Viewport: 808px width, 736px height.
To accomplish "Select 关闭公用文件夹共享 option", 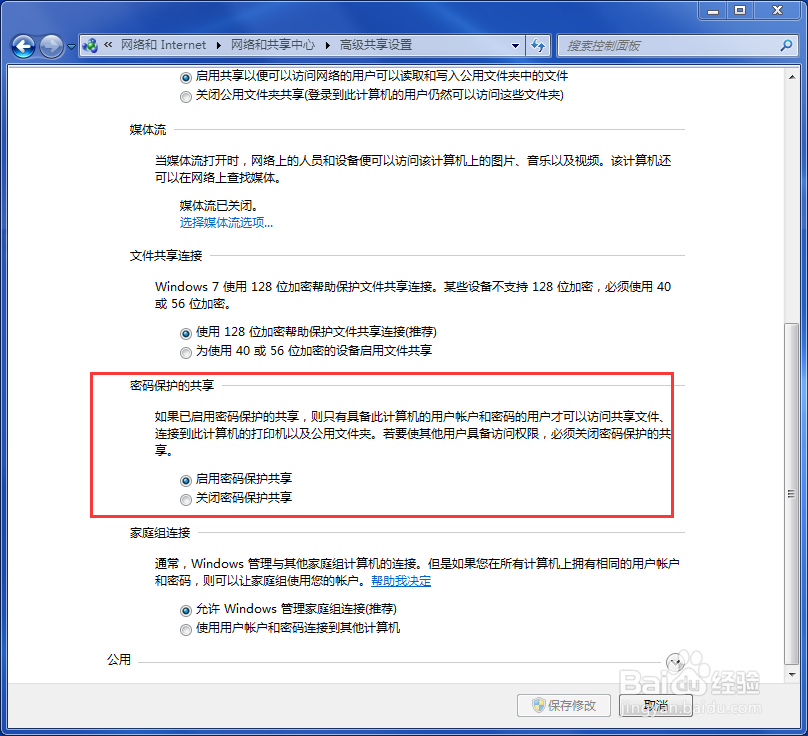I will [186, 97].
